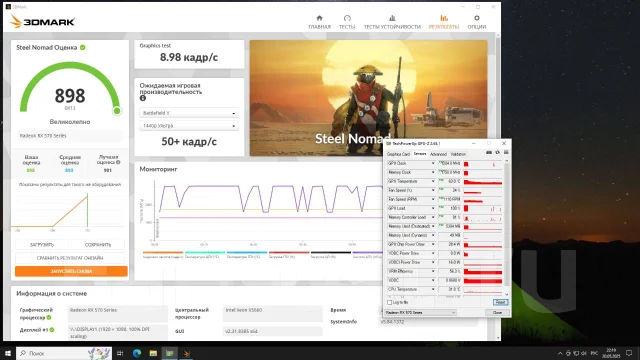Click the 3DMark logo

pyautogui.click(x=42, y=21)
